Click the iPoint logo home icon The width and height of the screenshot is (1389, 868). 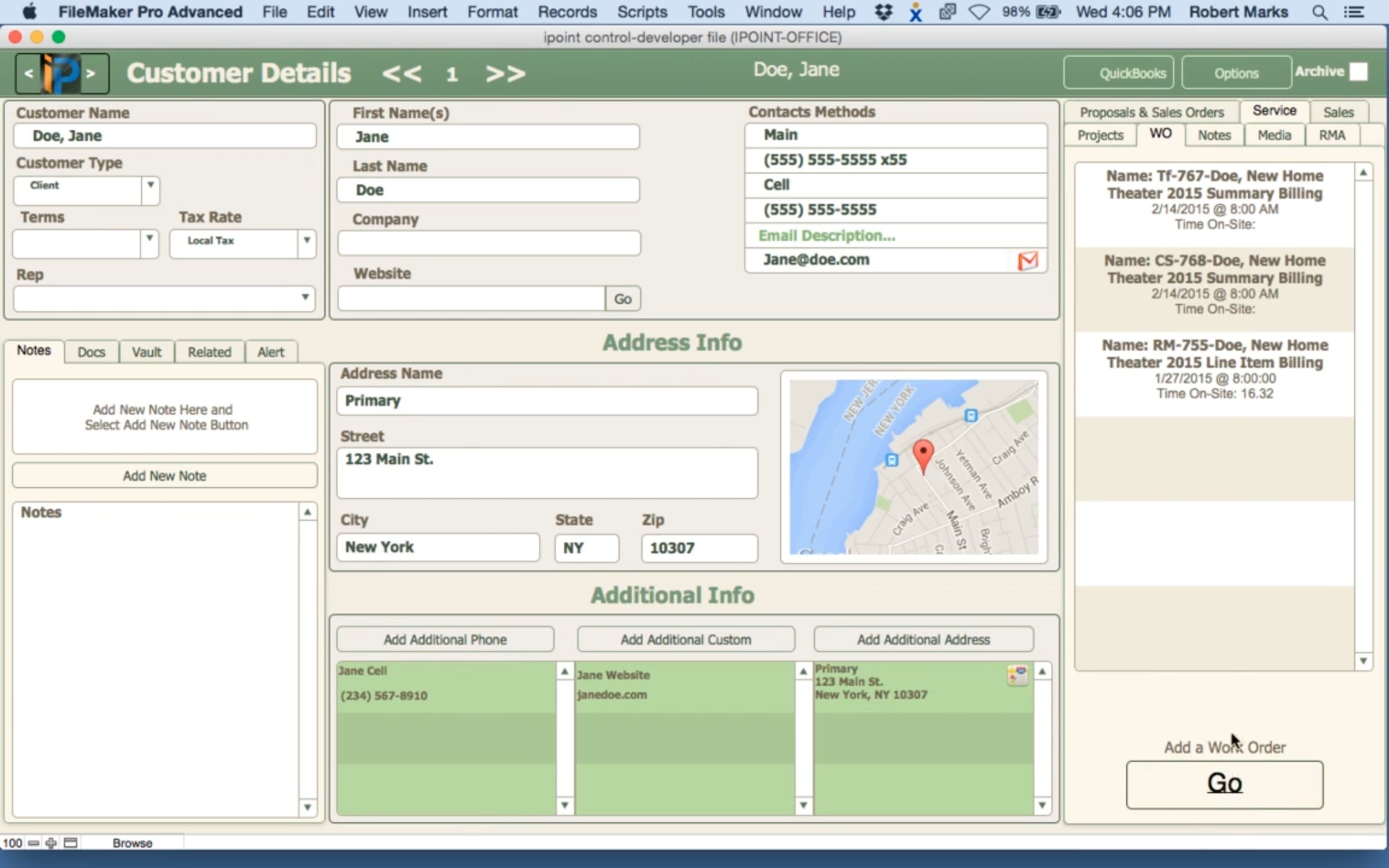(61, 73)
